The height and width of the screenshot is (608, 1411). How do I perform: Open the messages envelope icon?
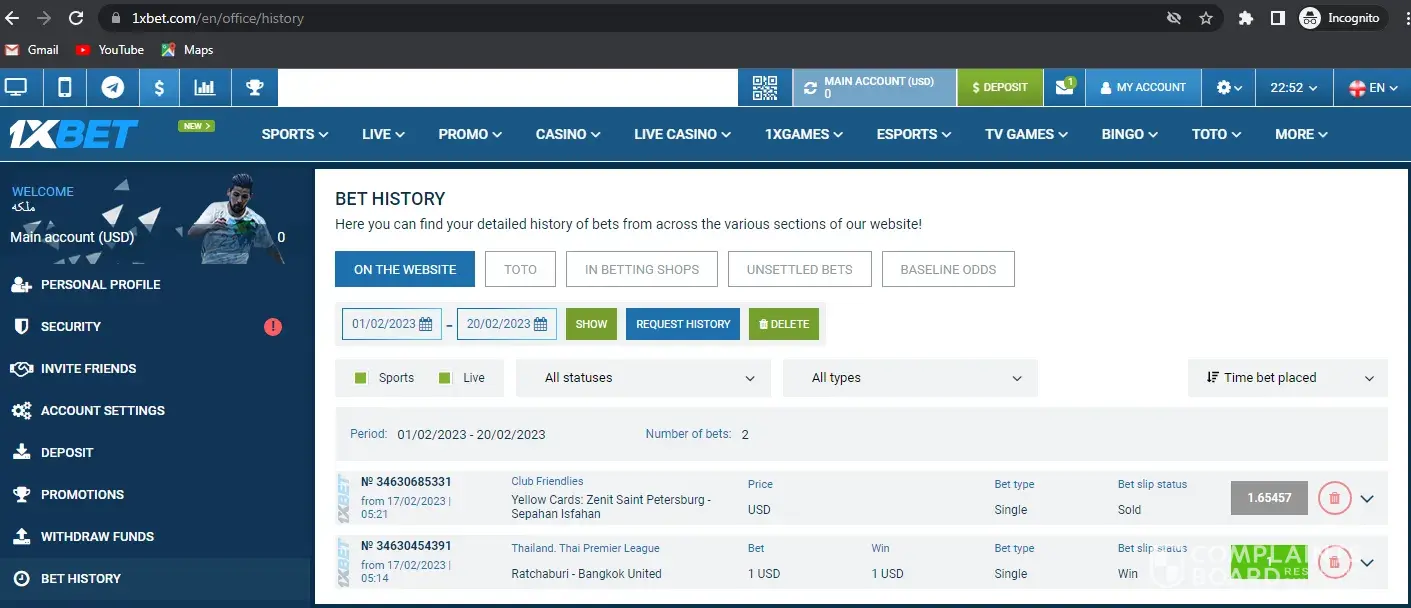[x=1064, y=88]
